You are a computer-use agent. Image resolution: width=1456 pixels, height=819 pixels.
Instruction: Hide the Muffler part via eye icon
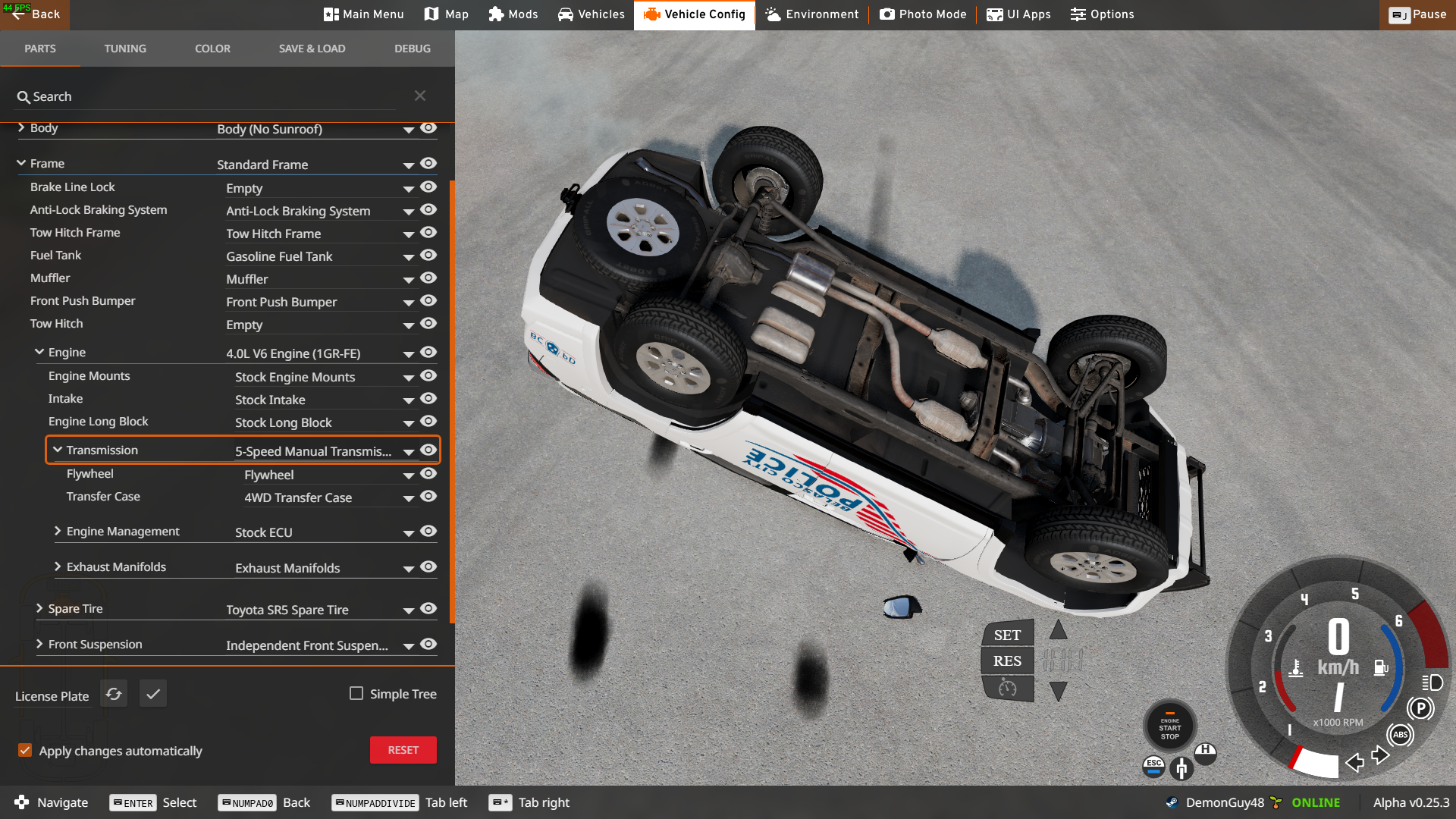click(428, 278)
